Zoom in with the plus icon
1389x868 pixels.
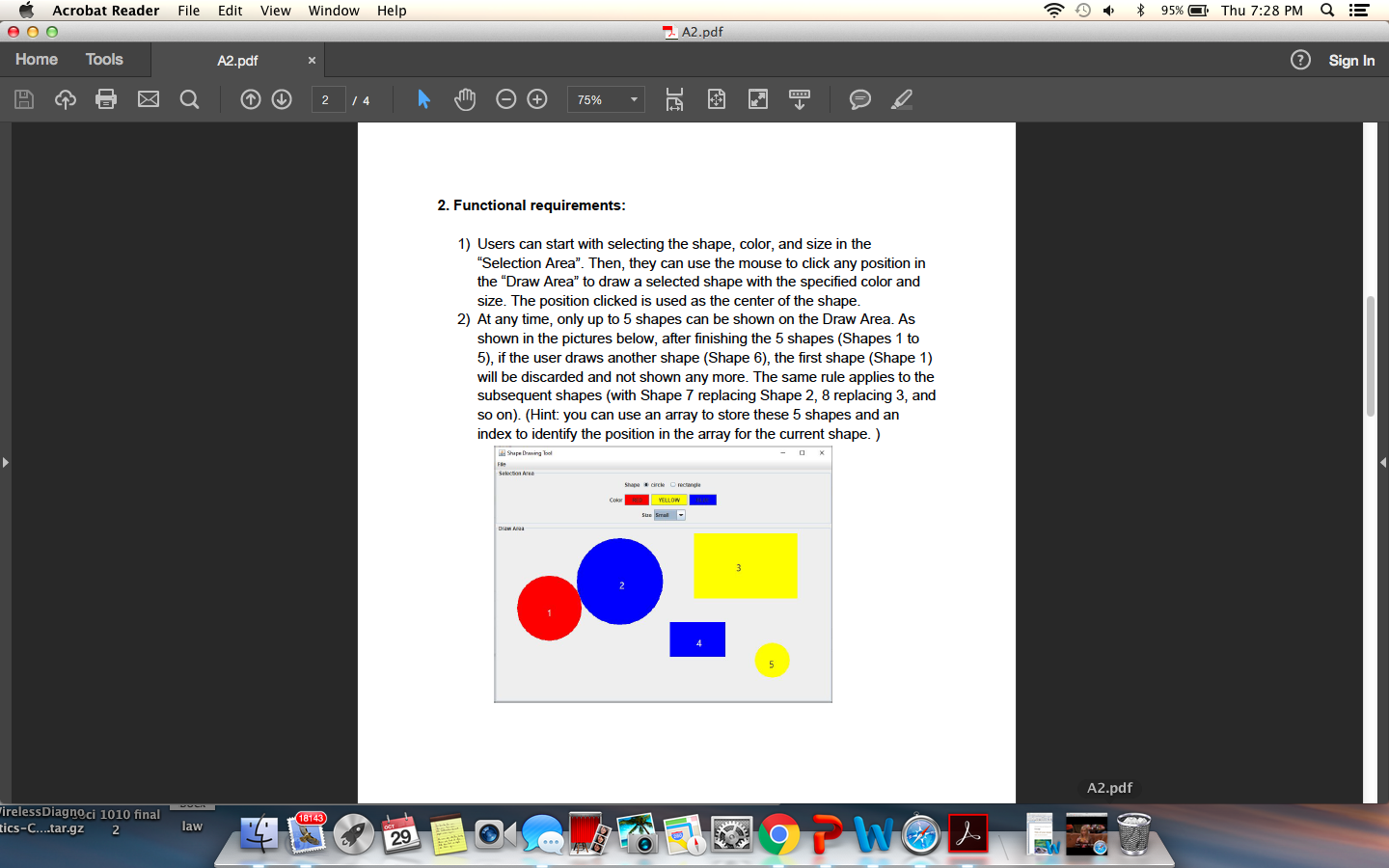[x=537, y=99]
